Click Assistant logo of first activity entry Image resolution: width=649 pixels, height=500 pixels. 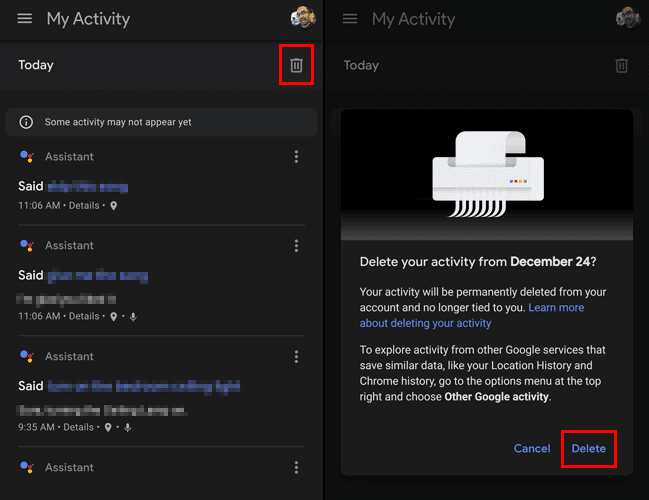click(27, 156)
